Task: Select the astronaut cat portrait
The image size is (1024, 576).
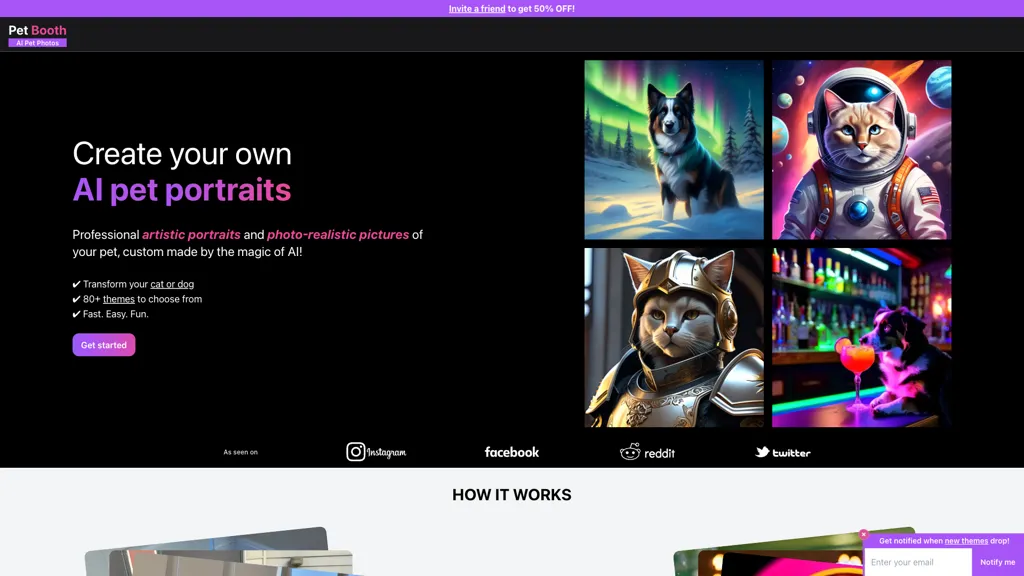Action: point(861,150)
